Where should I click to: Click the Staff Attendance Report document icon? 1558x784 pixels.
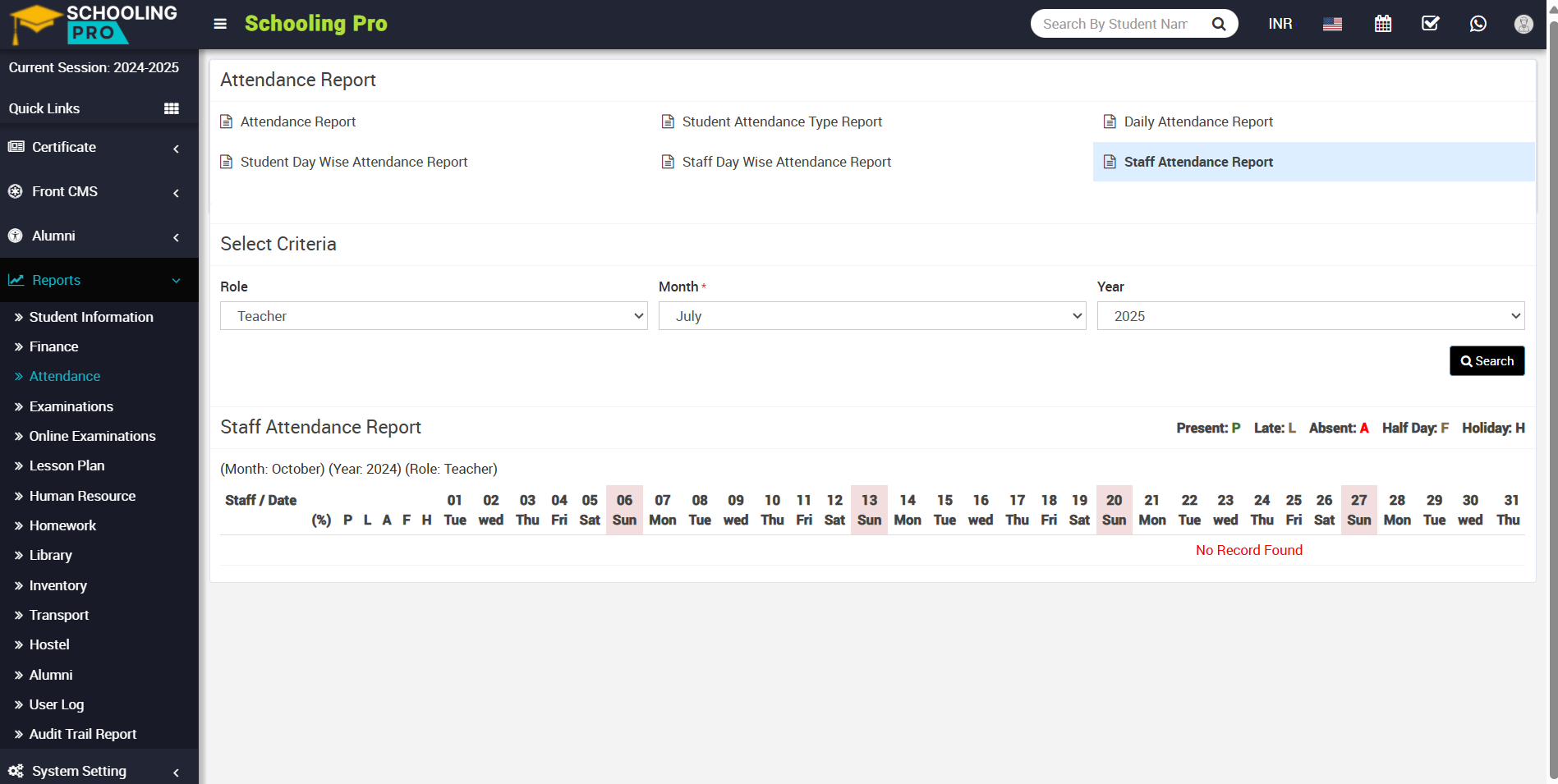(x=1110, y=162)
